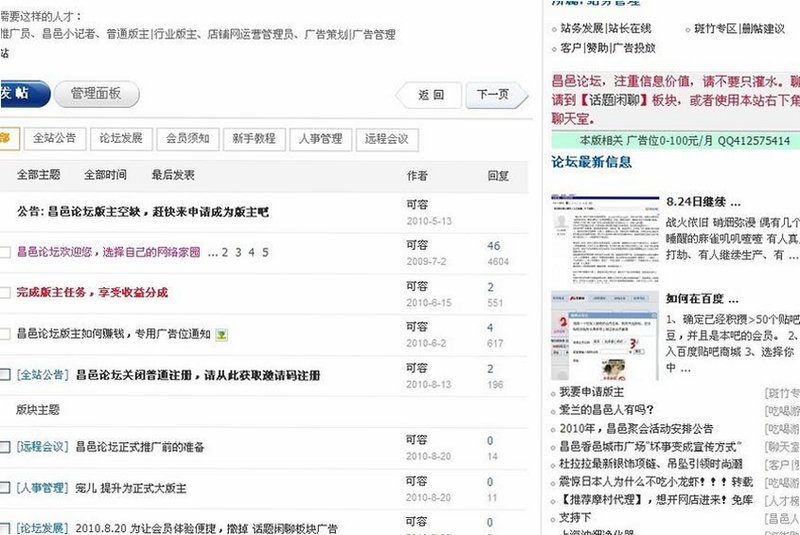Image resolution: width=800 pixels, height=535 pixels.
Task: Open 斑竹专区|删帖建议 sidebar link
Action: tap(739, 29)
